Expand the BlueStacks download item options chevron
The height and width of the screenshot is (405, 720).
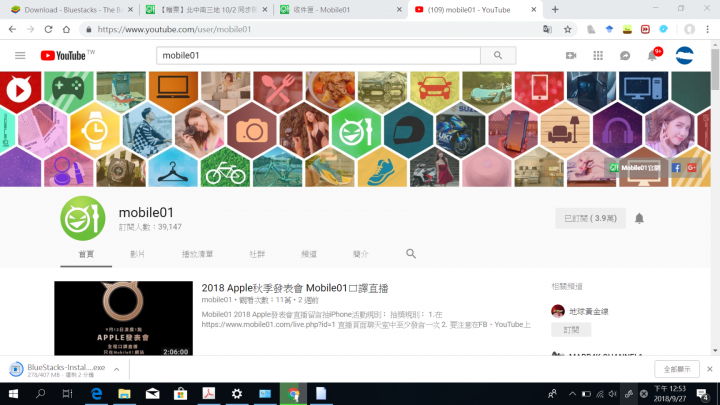point(117,369)
